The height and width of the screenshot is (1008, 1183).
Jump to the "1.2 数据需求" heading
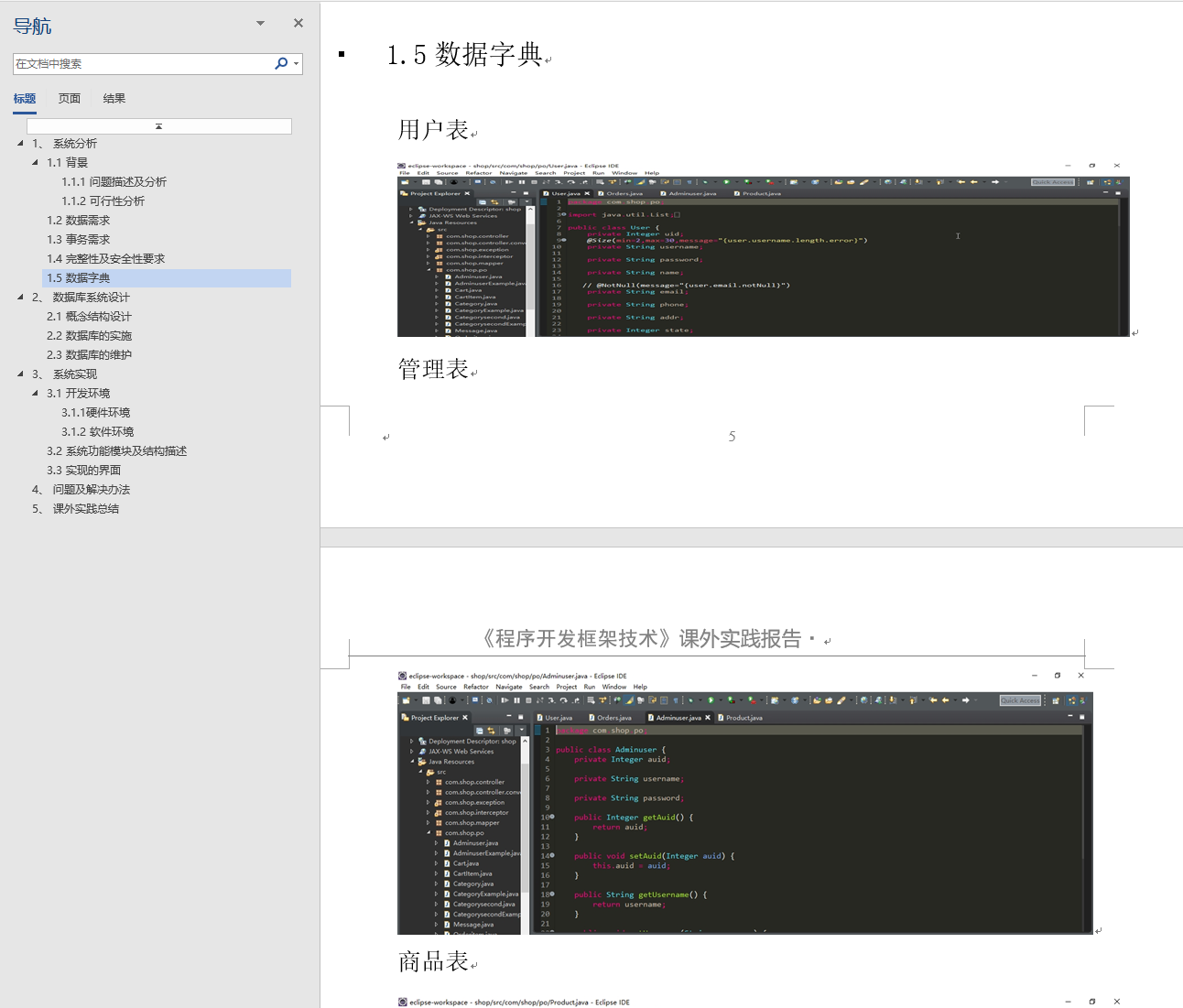tap(79, 220)
